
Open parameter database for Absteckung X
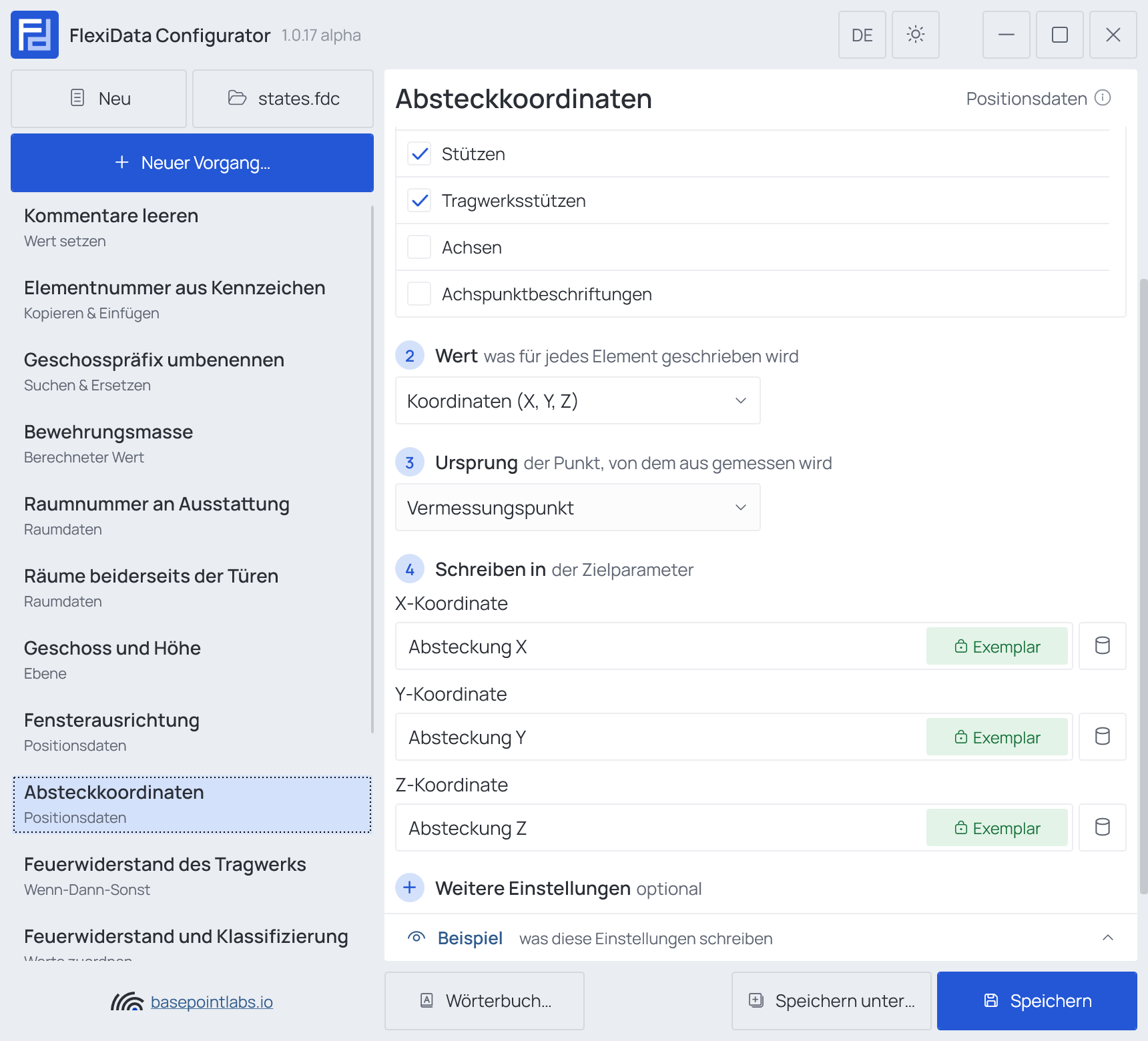[1103, 646]
